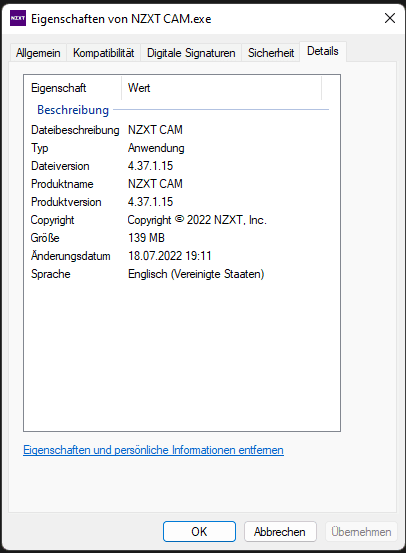Select the Dateiversion property label

click(x=60, y=166)
